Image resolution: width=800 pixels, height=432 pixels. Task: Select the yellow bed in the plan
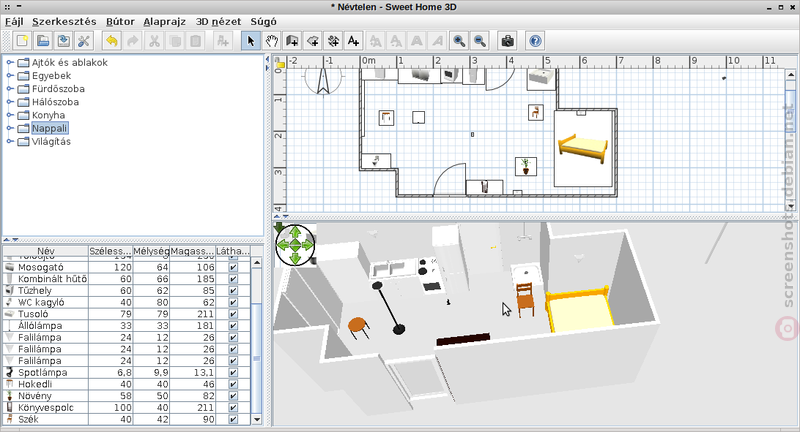(583, 148)
